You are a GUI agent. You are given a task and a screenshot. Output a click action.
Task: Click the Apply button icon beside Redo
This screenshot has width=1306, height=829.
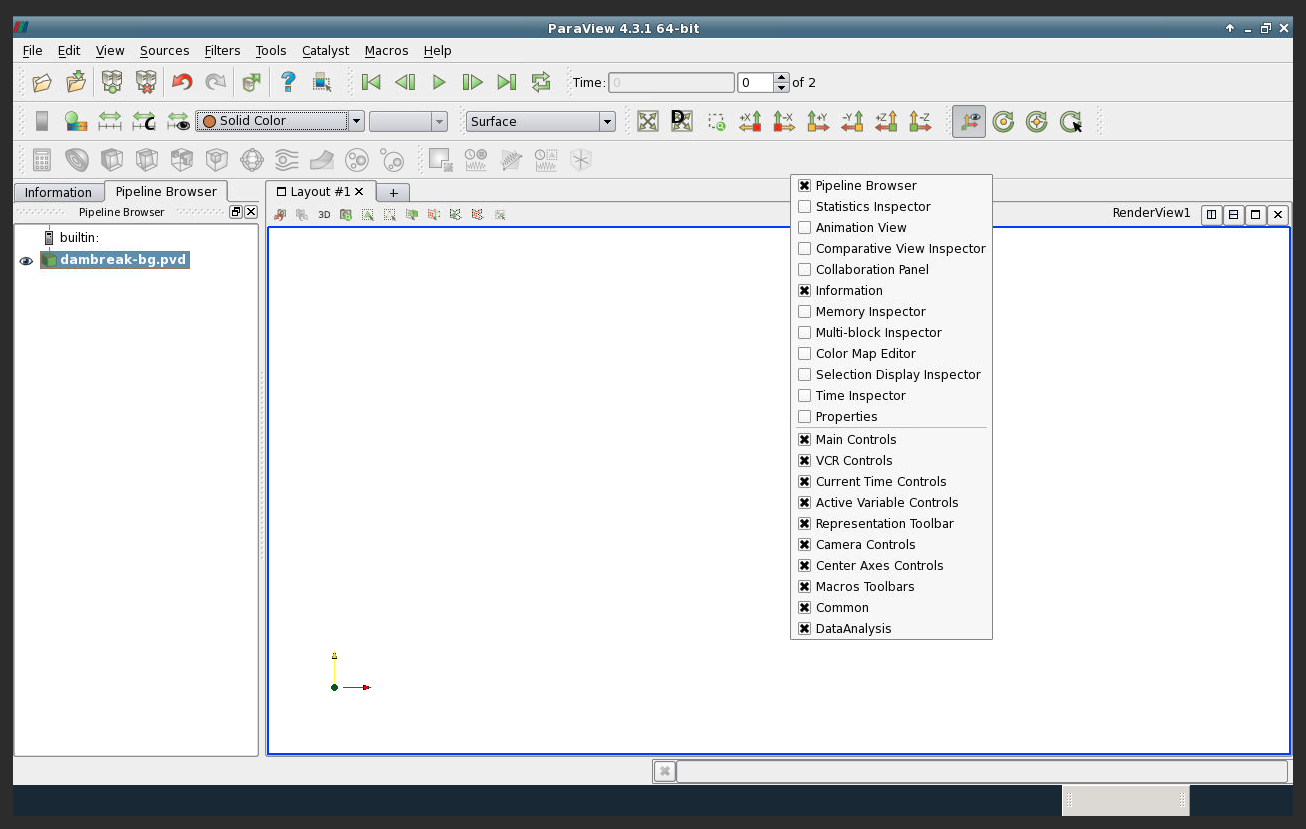pos(252,82)
